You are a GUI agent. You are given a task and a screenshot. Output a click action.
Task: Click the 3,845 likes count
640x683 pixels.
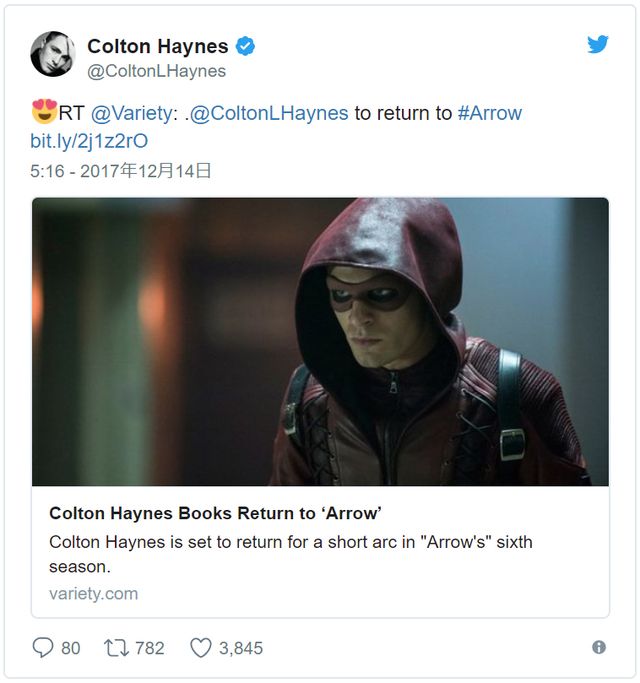[241, 648]
